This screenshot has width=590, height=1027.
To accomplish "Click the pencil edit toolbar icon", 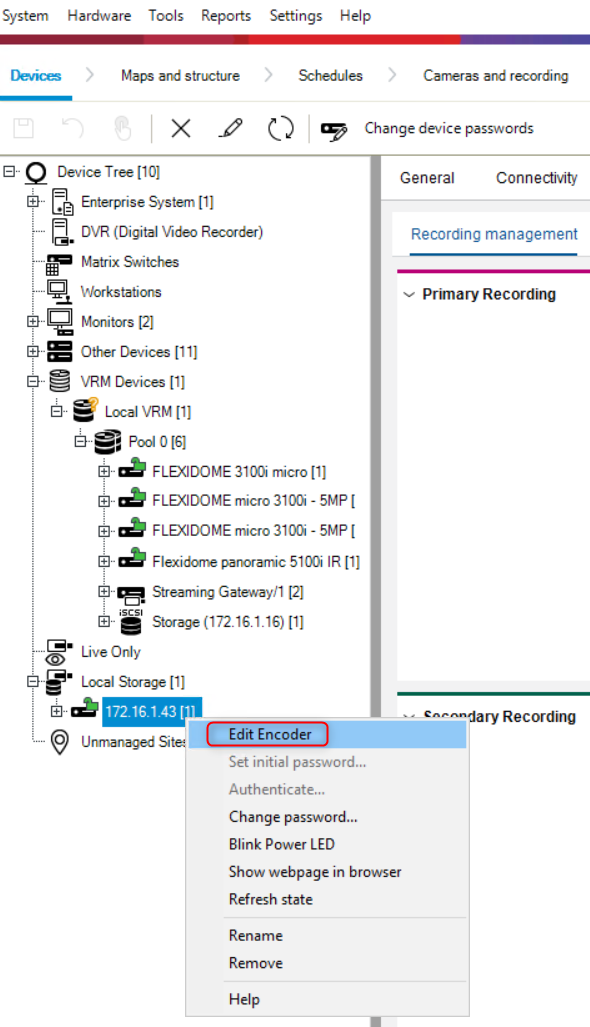I will [x=230, y=128].
